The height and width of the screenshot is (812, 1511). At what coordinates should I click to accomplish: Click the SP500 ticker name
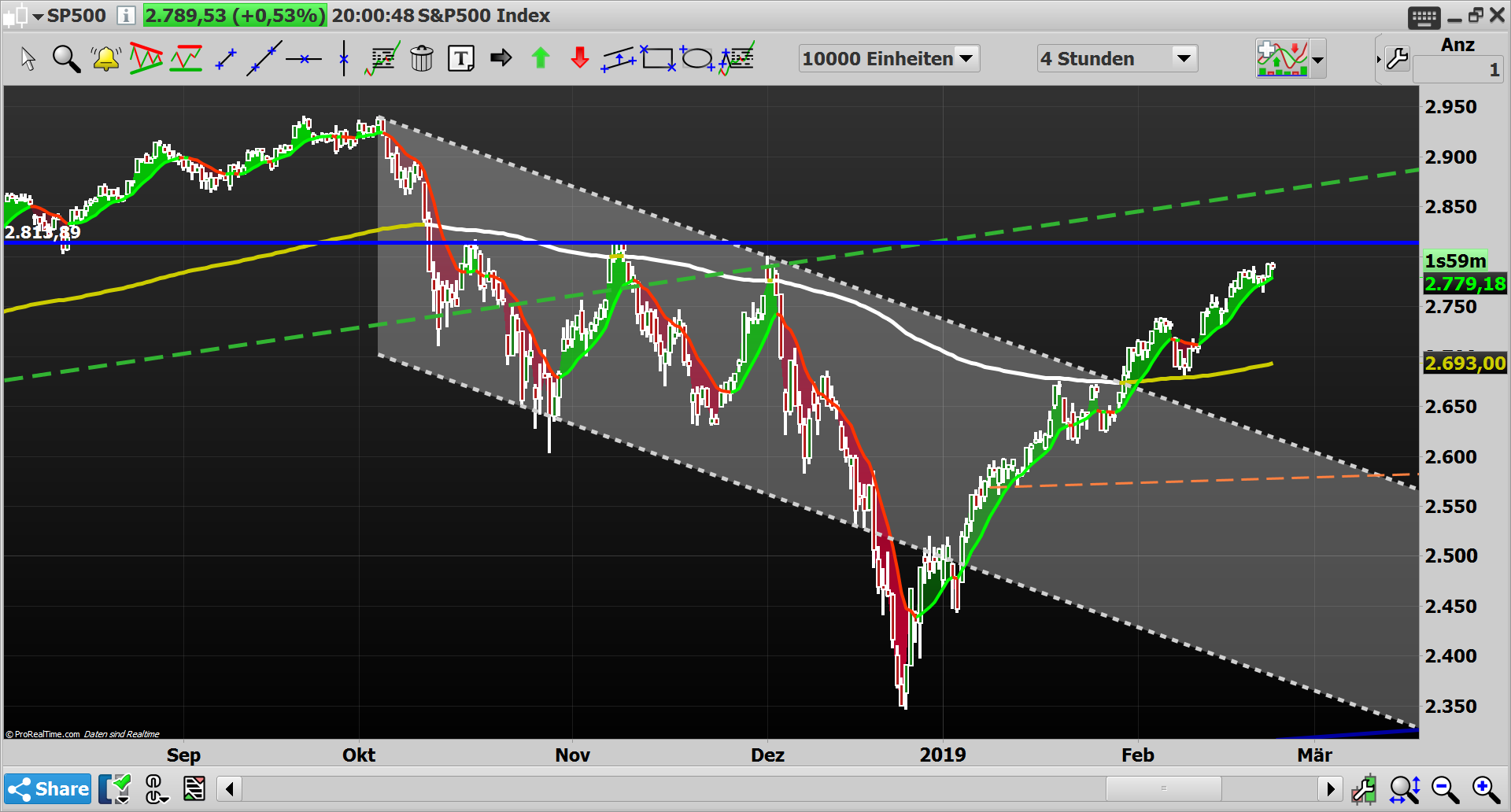click(76, 16)
